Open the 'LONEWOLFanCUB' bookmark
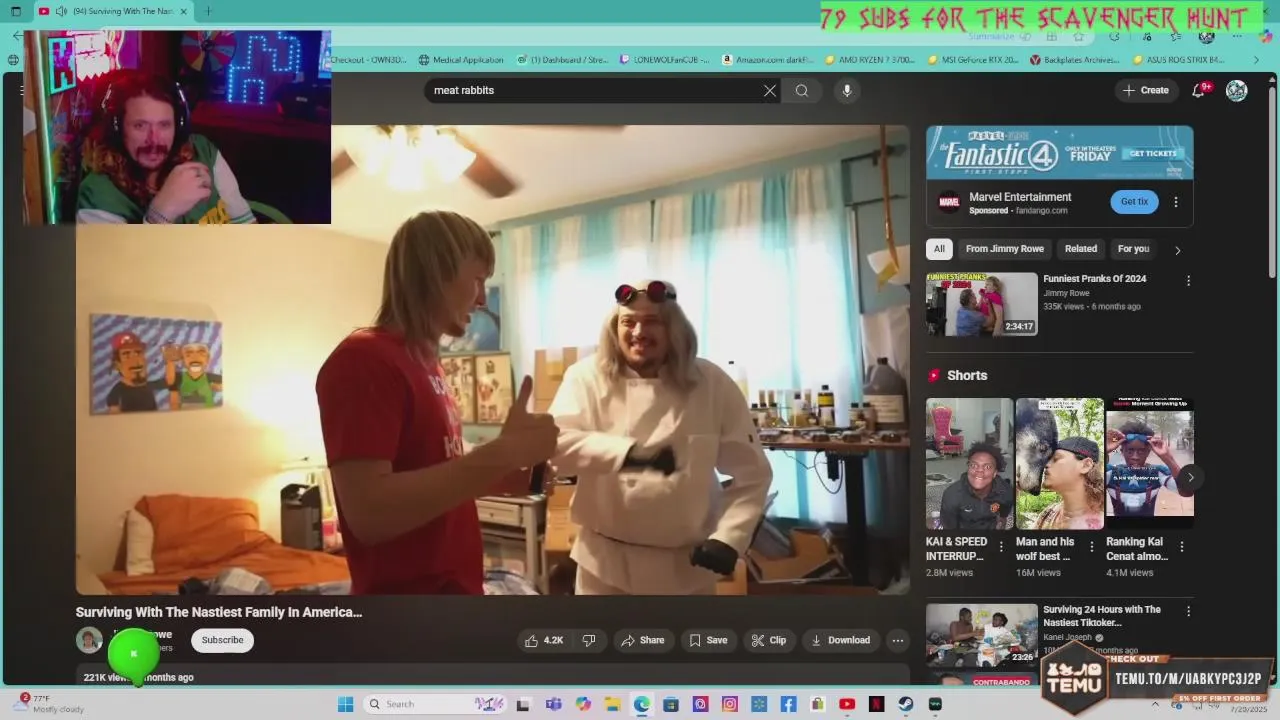Viewport: 1280px width, 720px height. (664, 60)
